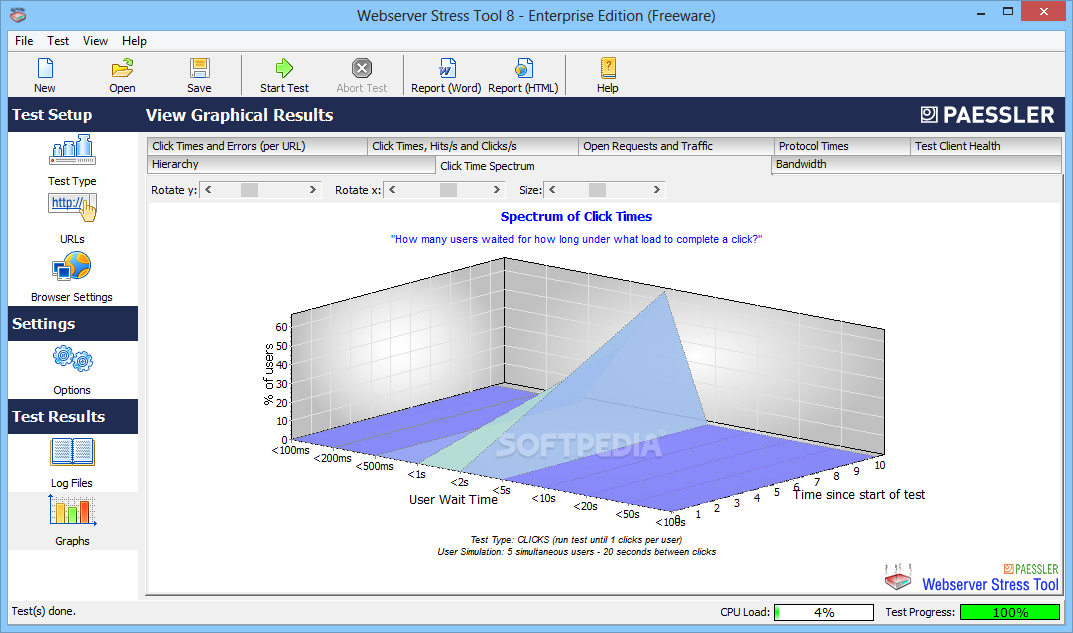
Task: Click the CPU Load indicator bar
Action: click(824, 612)
